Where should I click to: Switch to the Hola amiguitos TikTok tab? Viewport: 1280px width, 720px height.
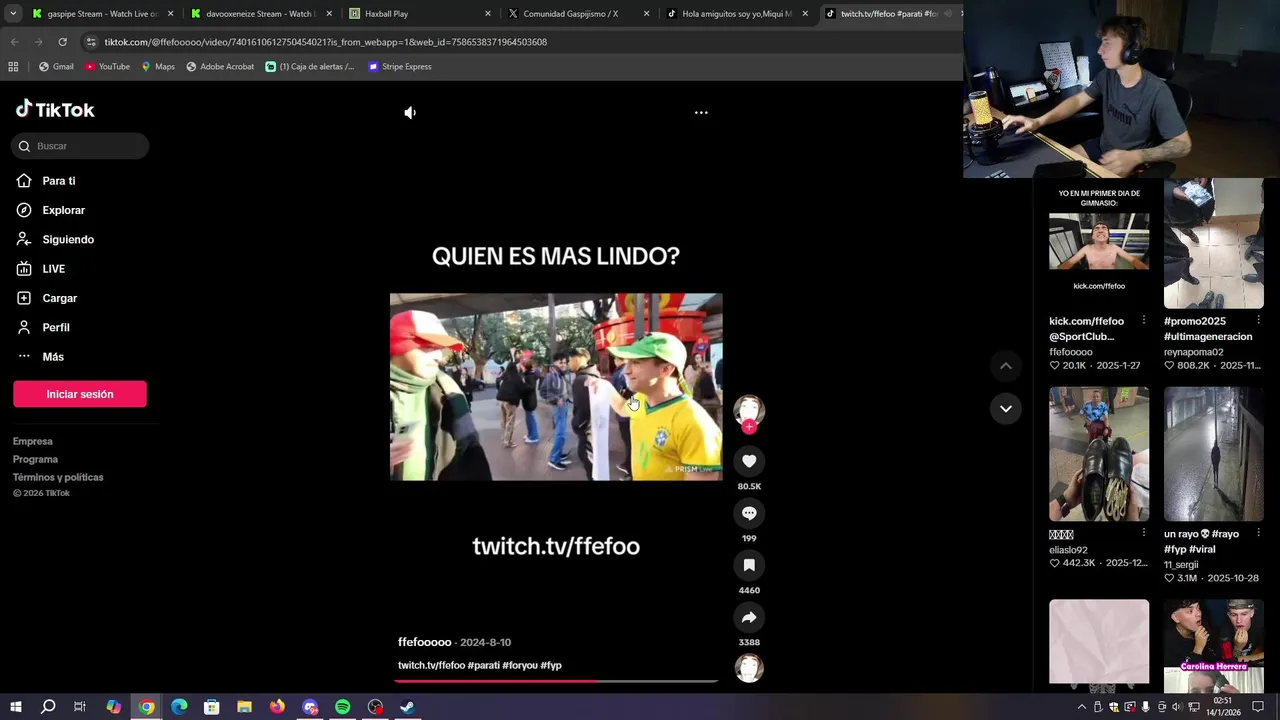[x=737, y=14]
